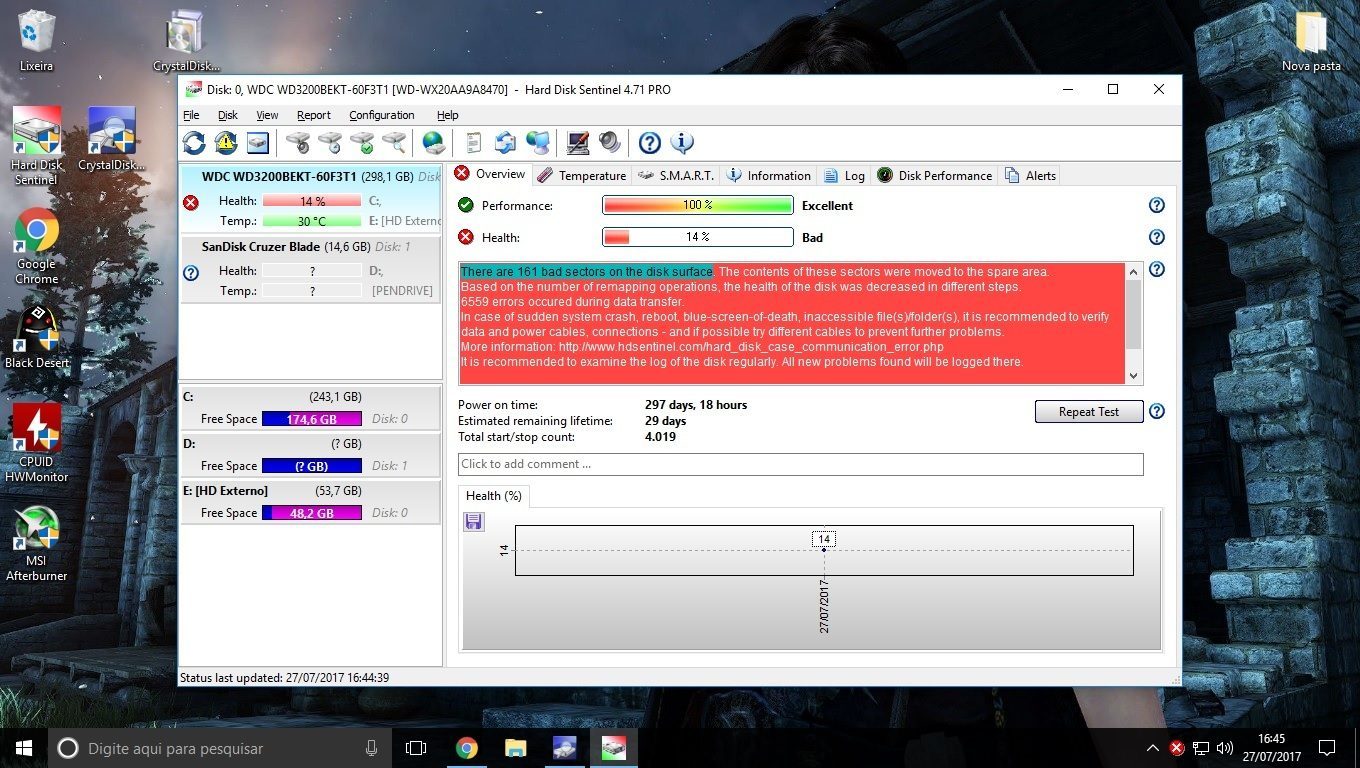
Task: Click the globe and monitor network icon
Action: point(538,143)
